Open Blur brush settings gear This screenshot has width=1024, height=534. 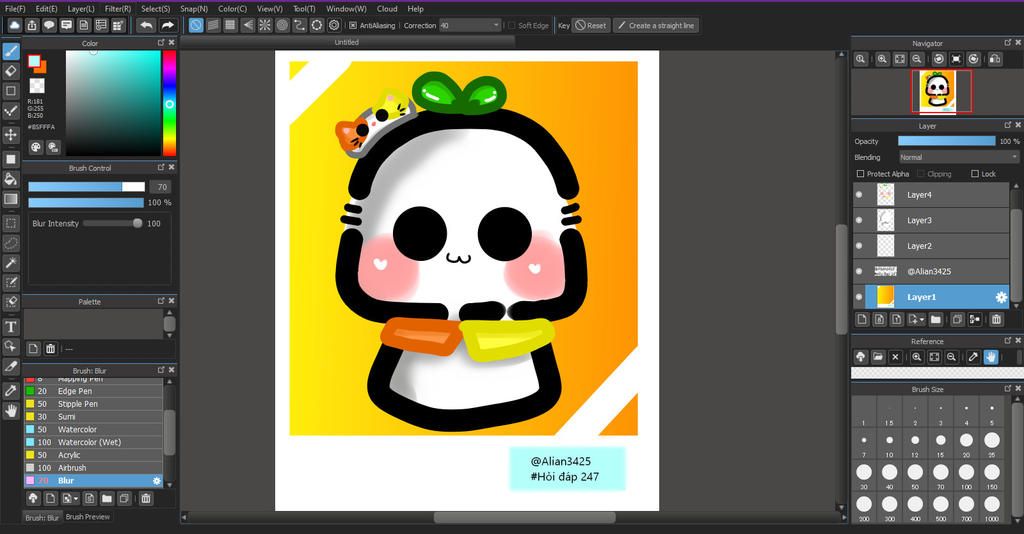[x=157, y=480]
